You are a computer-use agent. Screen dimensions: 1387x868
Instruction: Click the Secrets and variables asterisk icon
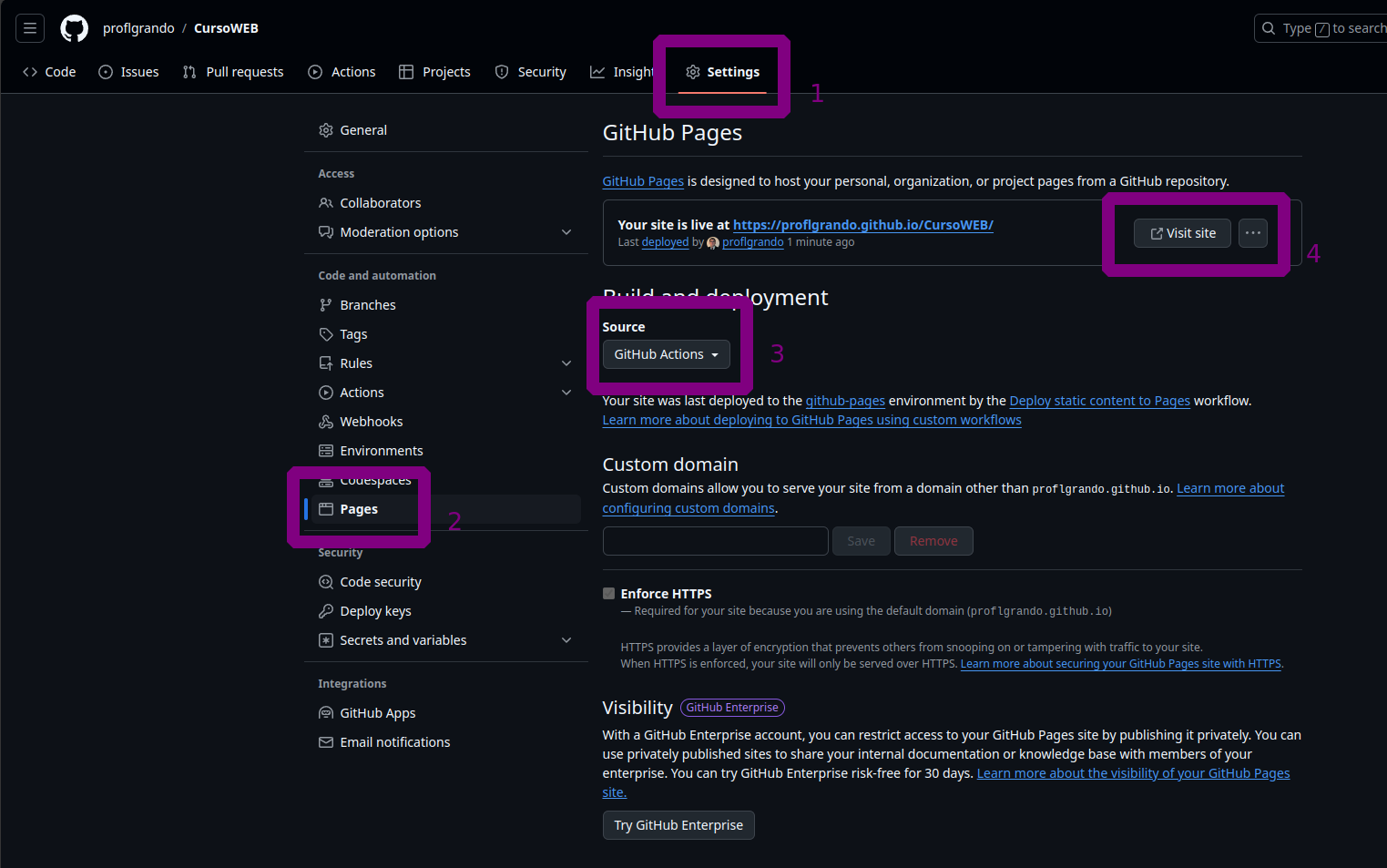(x=326, y=640)
